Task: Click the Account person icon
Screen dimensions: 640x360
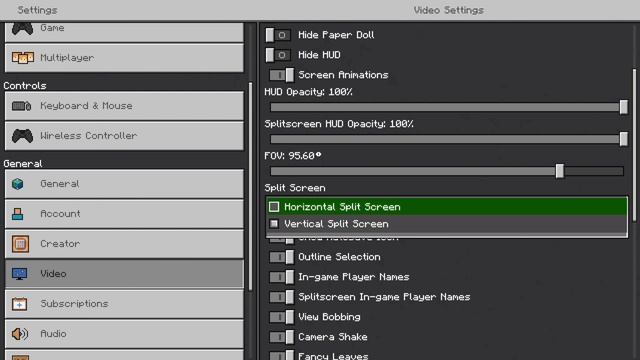Action: tap(18, 214)
